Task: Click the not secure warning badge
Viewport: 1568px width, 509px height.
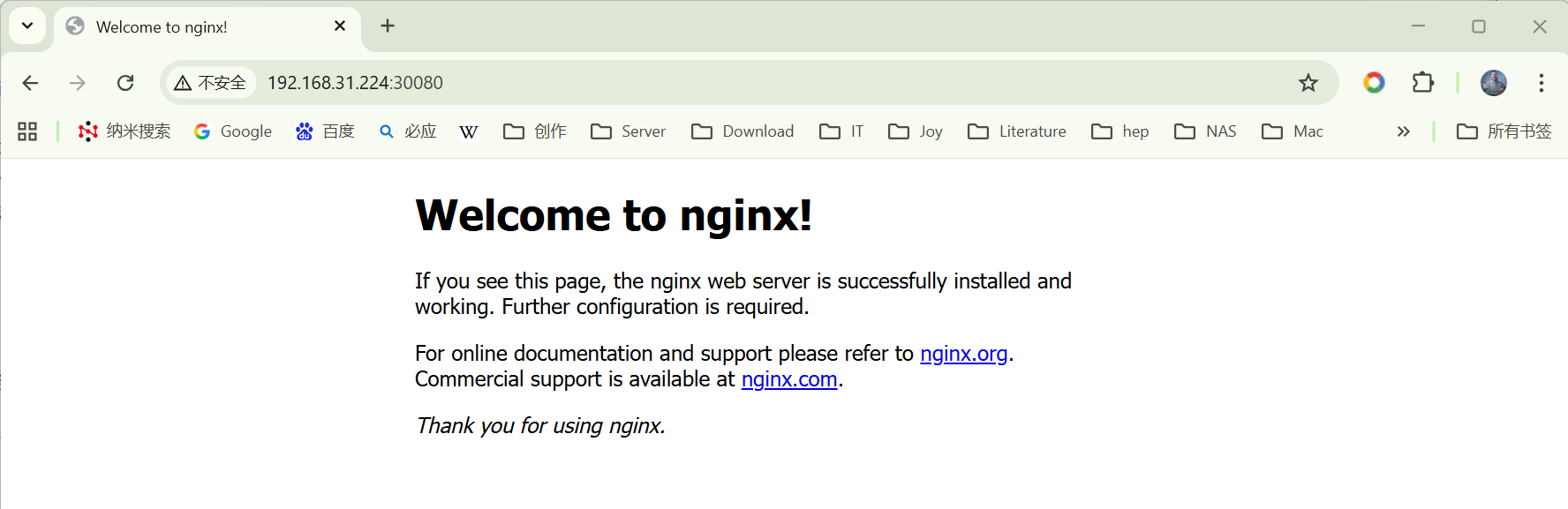Action: pos(211,83)
